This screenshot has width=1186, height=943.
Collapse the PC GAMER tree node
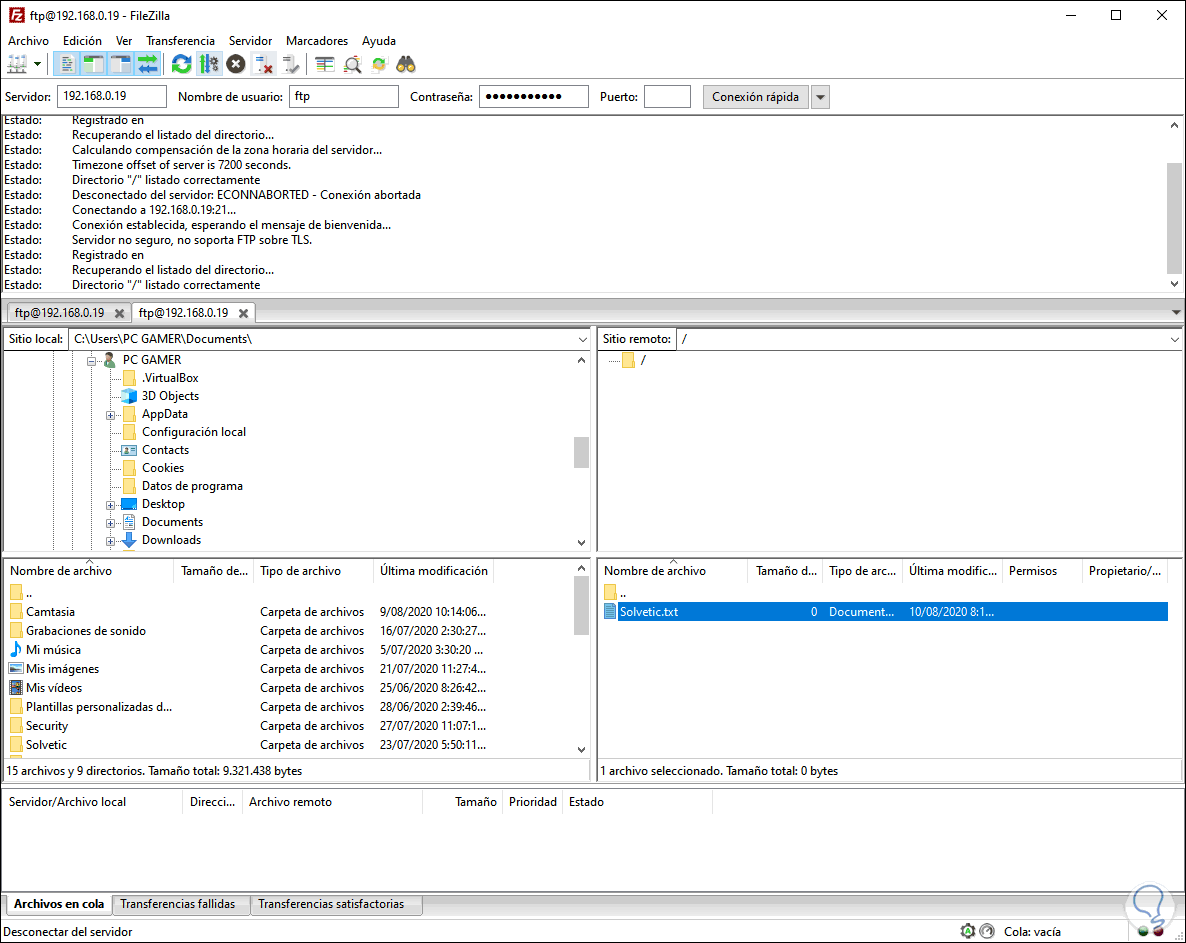[x=91, y=361]
